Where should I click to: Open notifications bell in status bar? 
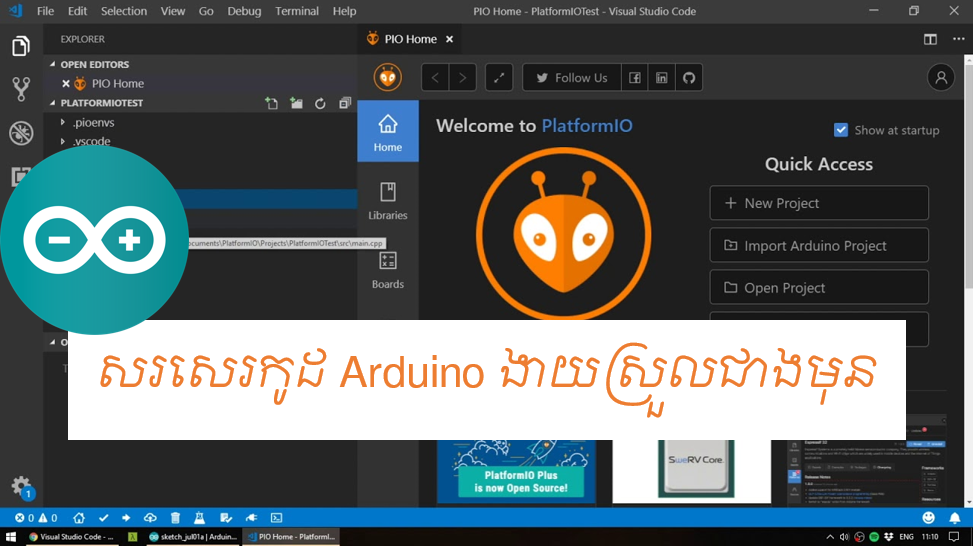tap(955, 518)
